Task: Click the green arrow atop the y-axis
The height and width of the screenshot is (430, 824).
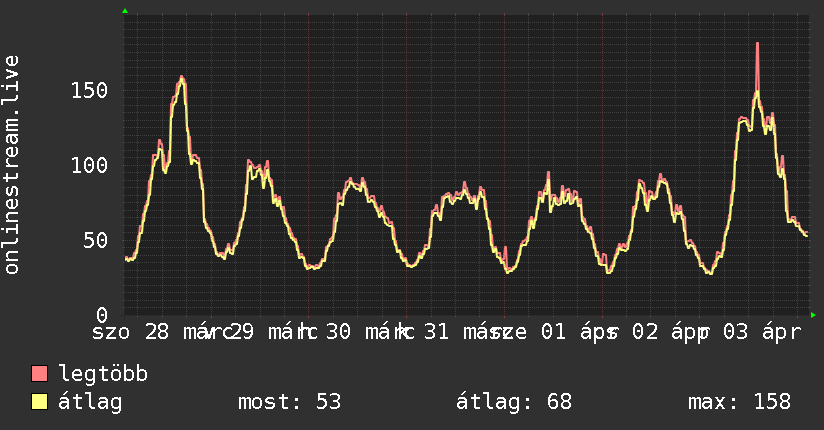Action: [125, 11]
